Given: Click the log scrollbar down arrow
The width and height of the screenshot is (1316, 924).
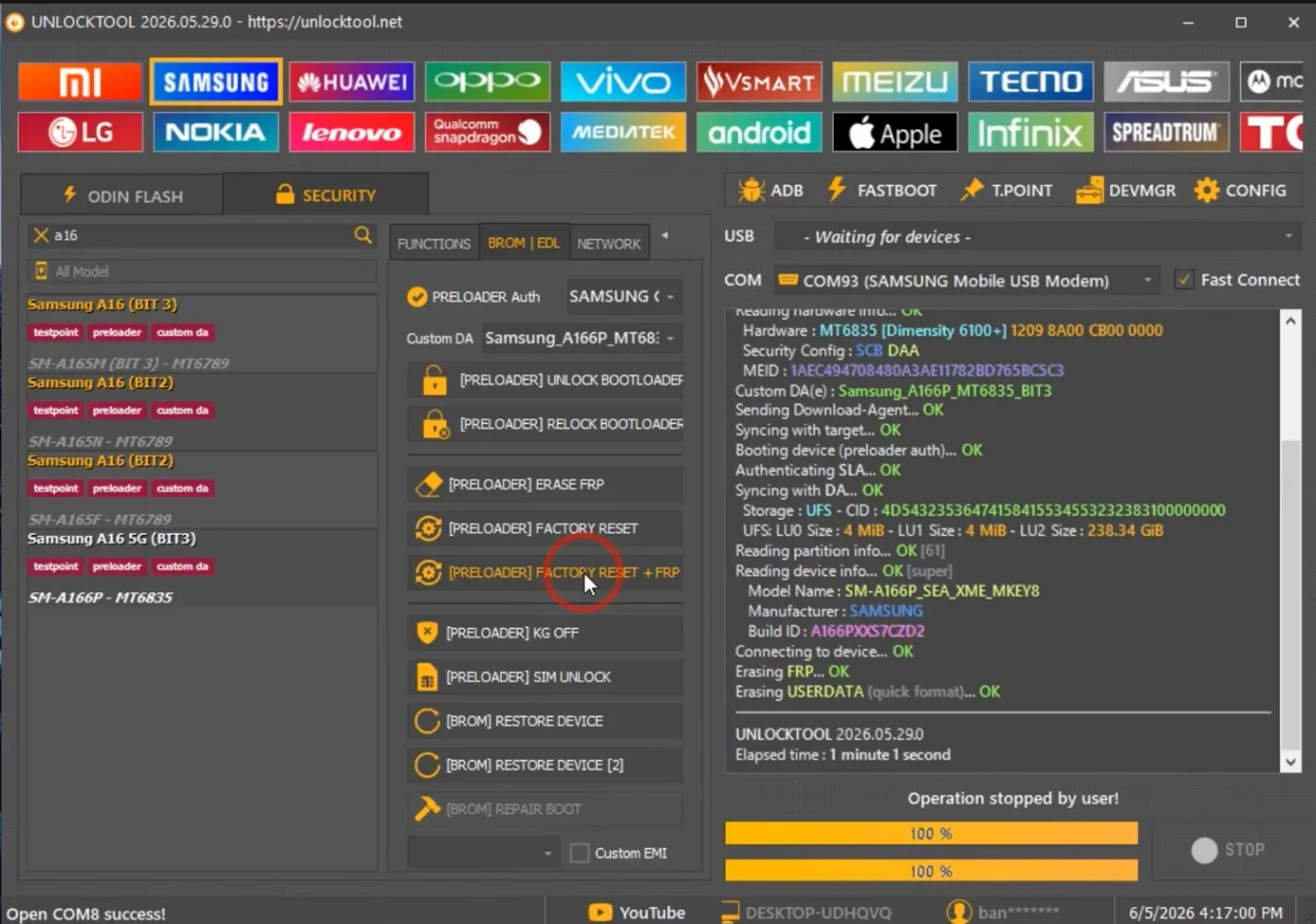Looking at the screenshot, I should point(1291,762).
